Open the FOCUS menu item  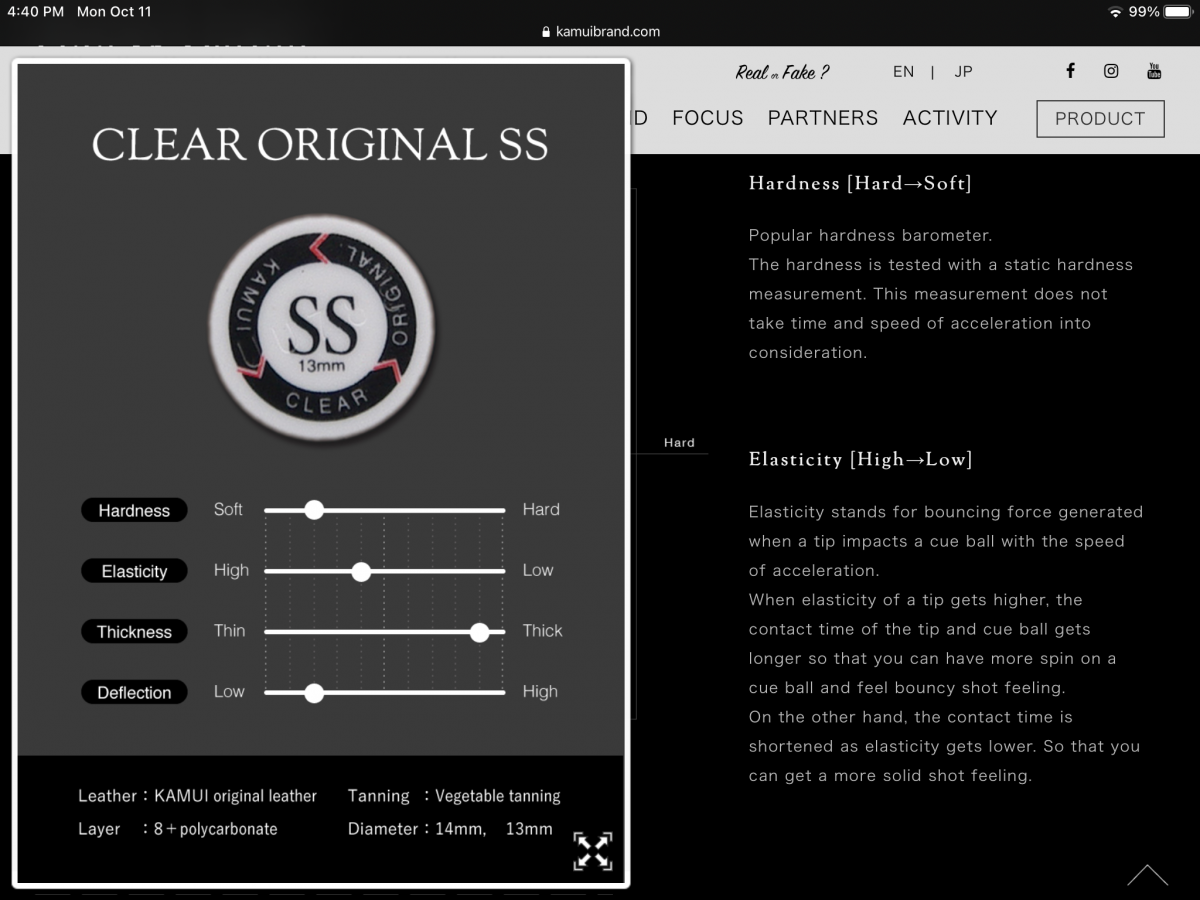pos(707,118)
